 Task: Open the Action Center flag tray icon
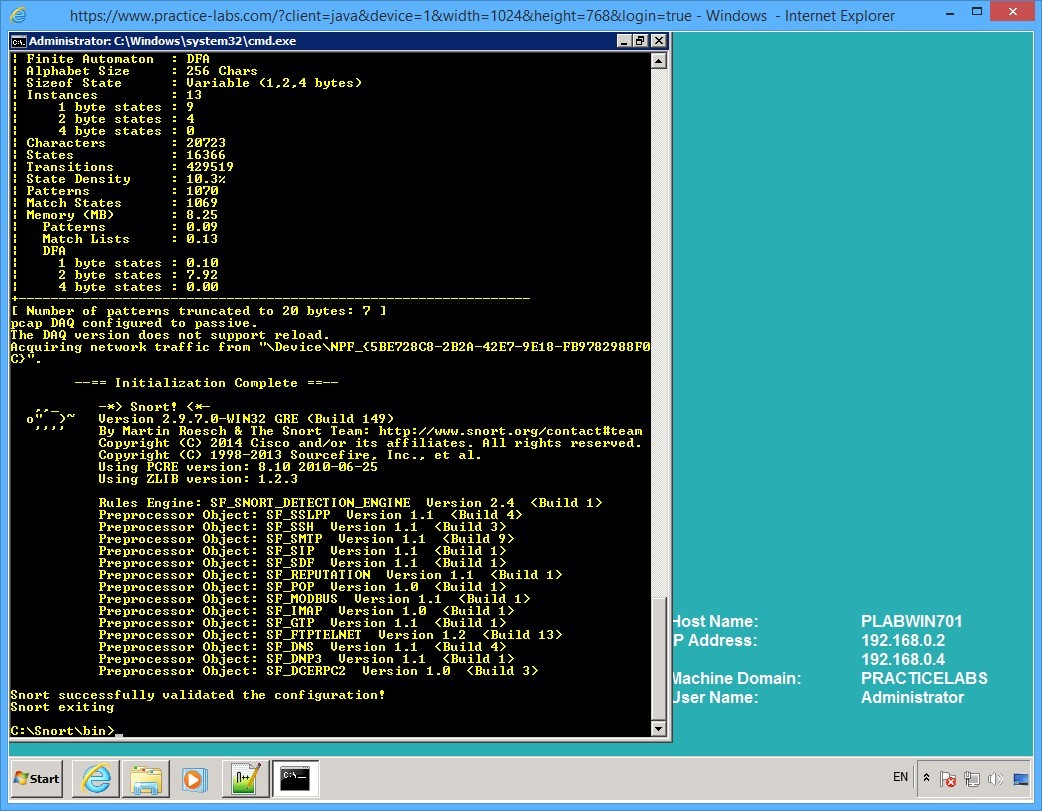click(948, 778)
